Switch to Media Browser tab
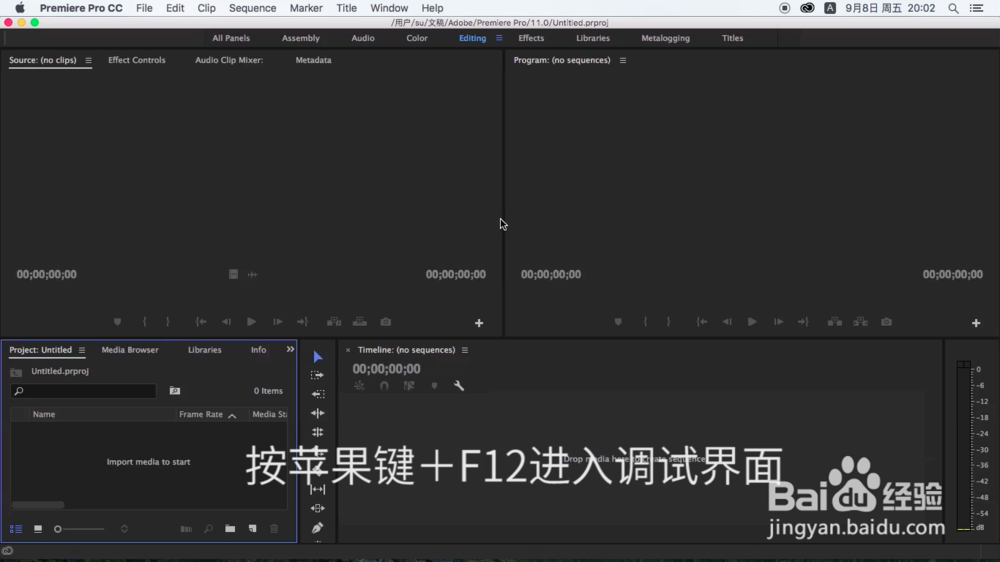Image resolution: width=1000 pixels, height=562 pixels. click(x=130, y=350)
